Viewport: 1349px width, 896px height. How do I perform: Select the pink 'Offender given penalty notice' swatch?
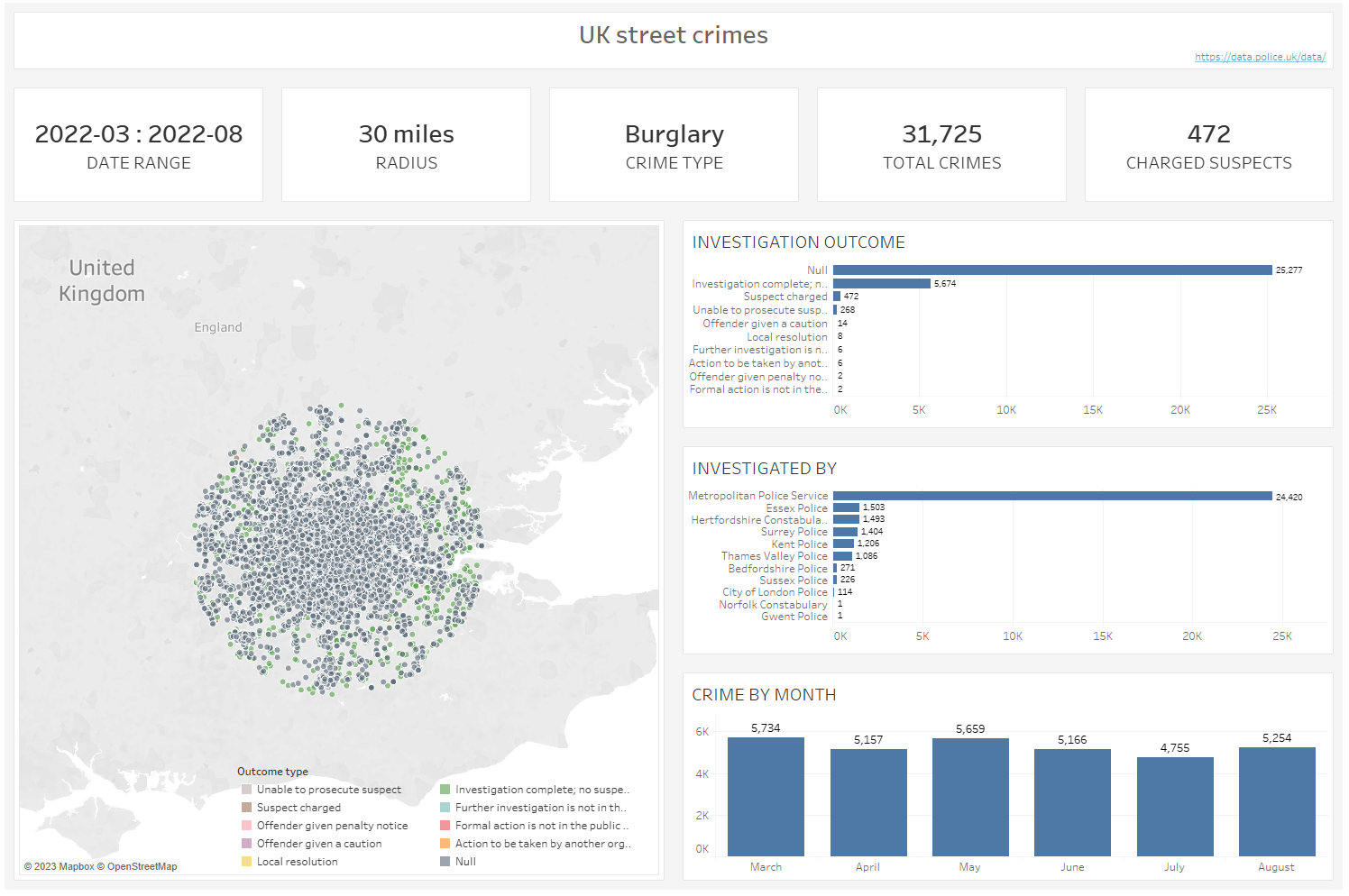(x=246, y=826)
